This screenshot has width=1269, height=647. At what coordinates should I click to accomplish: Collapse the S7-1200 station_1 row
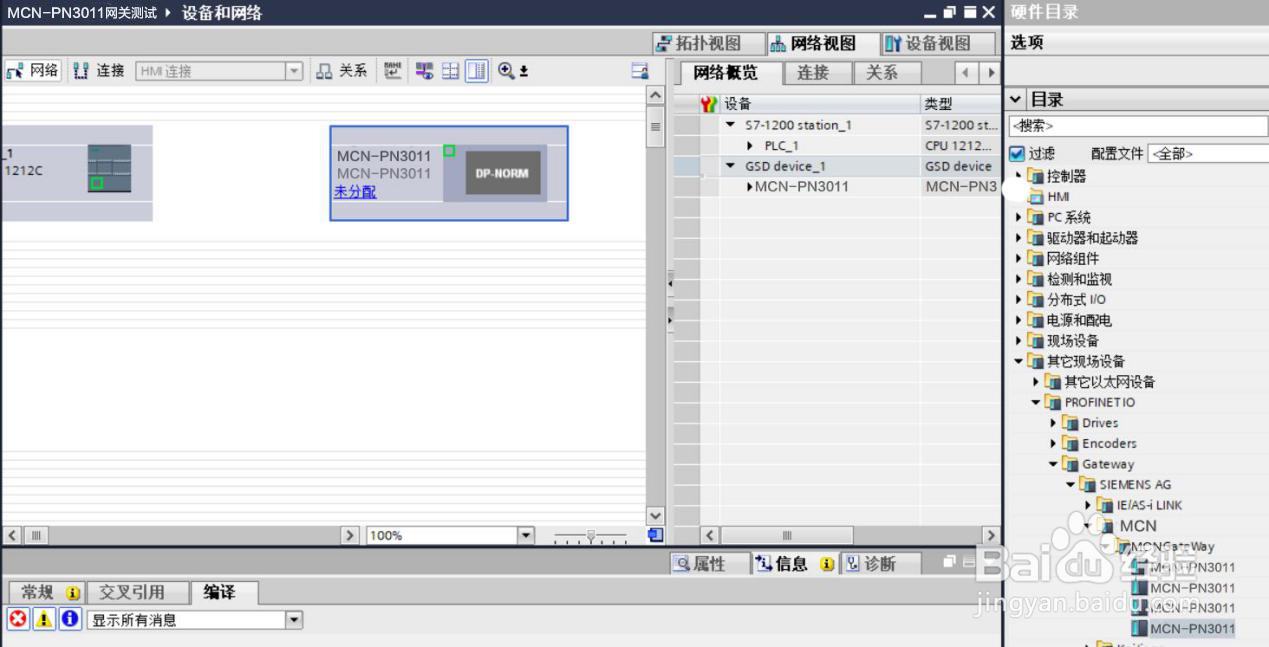point(731,125)
